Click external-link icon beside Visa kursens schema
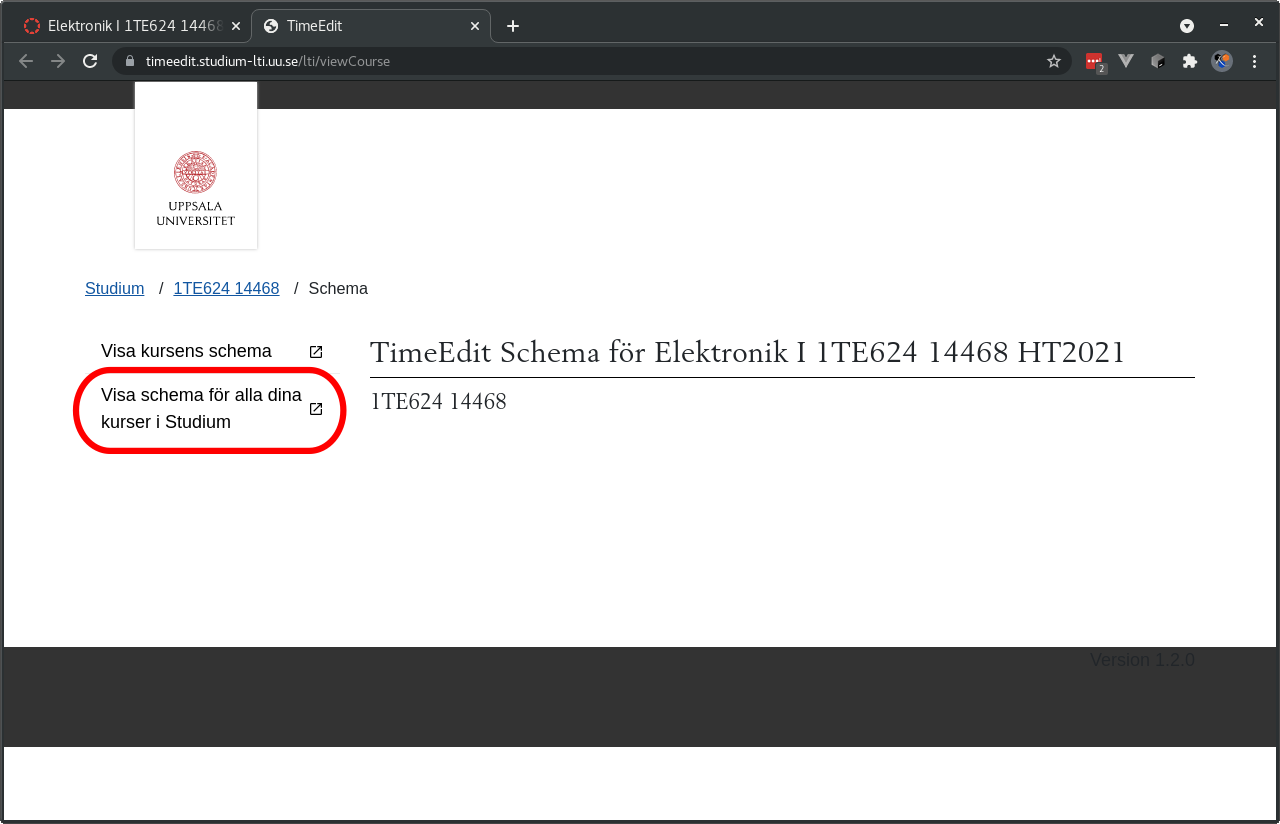This screenshot has width=1280, height=824. [x=316, y=352]
